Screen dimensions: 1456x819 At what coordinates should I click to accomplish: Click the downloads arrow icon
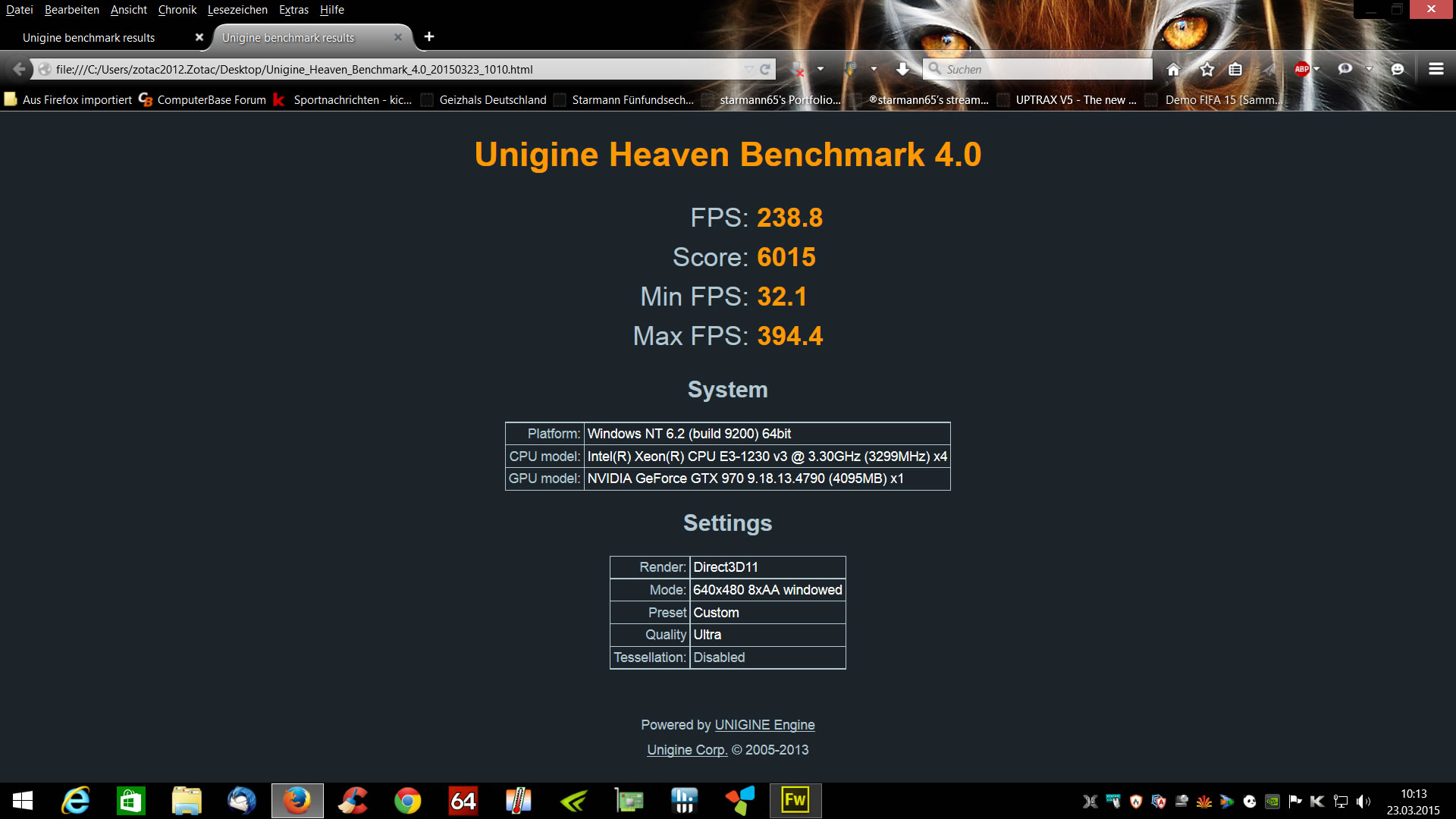(902, 70)
